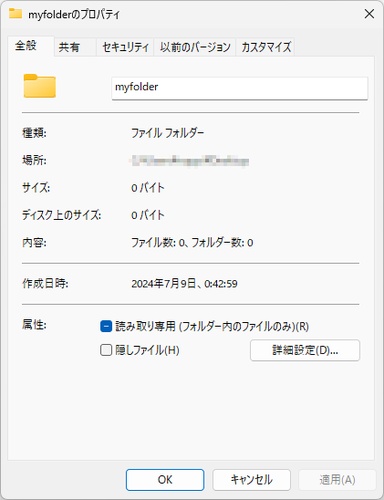Click the title bar folder icon
The width and height of the screenshot is (384, 500).
15,13
